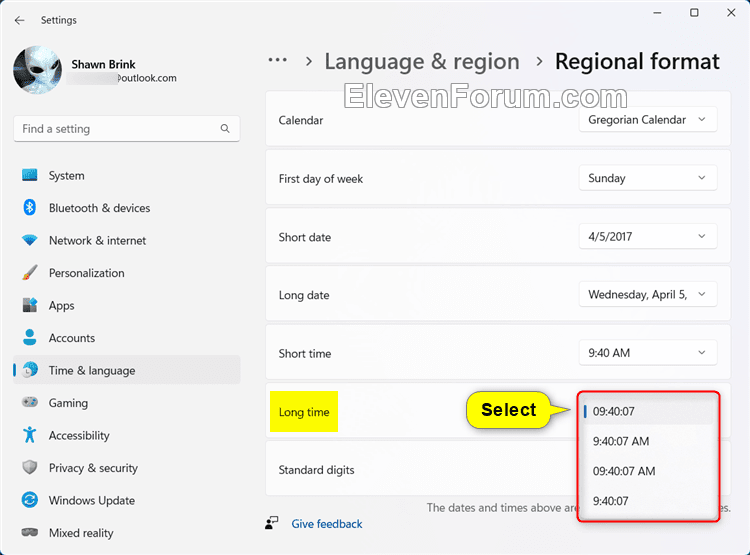Expand the Long date dropdown

[648, 294]
